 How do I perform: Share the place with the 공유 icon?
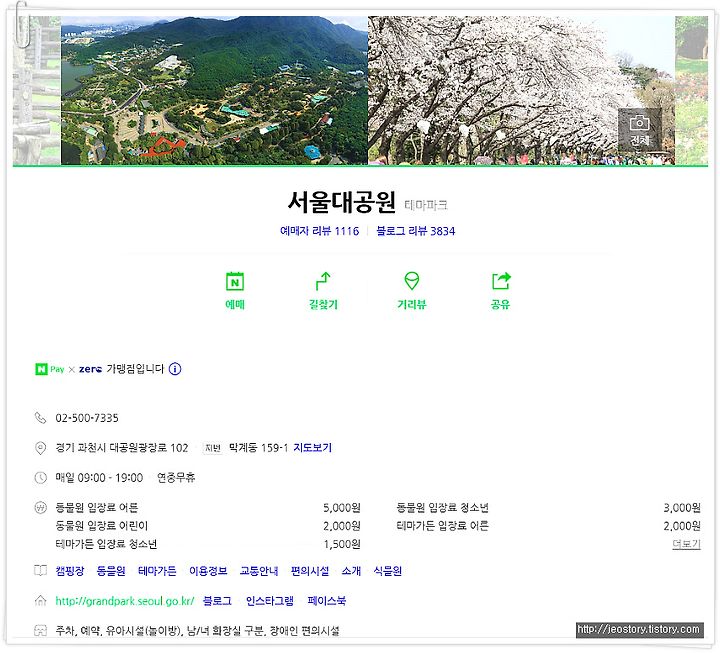pyautogui.click(x=501, y=281)
